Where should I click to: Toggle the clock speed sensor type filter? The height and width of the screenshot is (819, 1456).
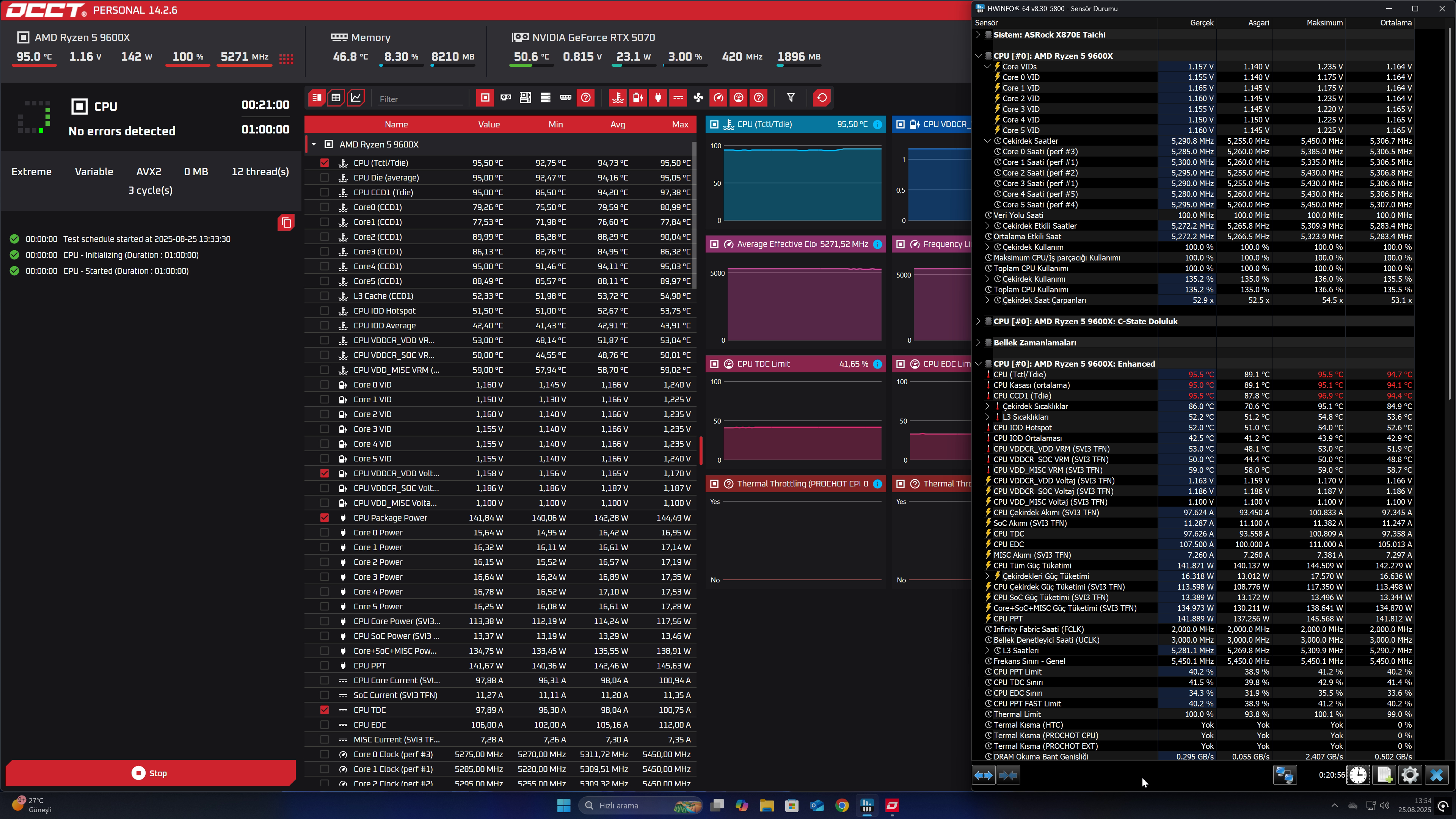(x=719, y=98)
